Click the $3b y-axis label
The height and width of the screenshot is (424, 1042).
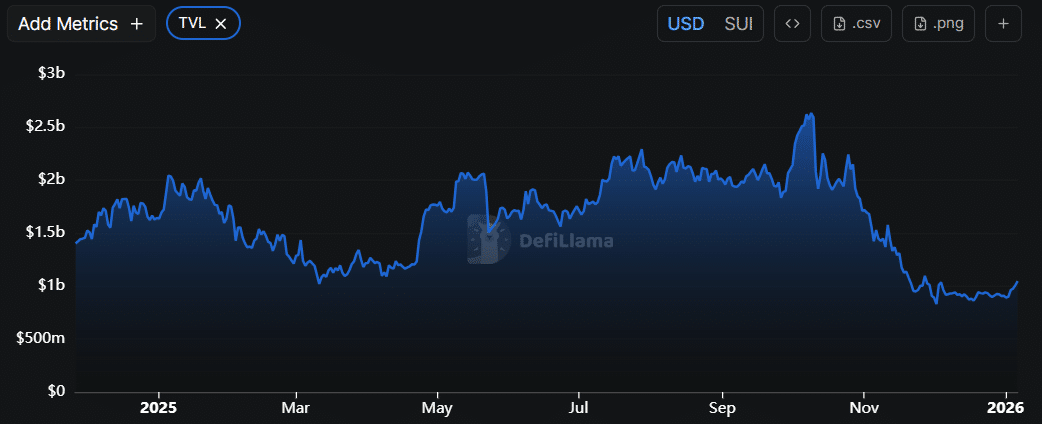pyautogui.click(x=51, y=73)
